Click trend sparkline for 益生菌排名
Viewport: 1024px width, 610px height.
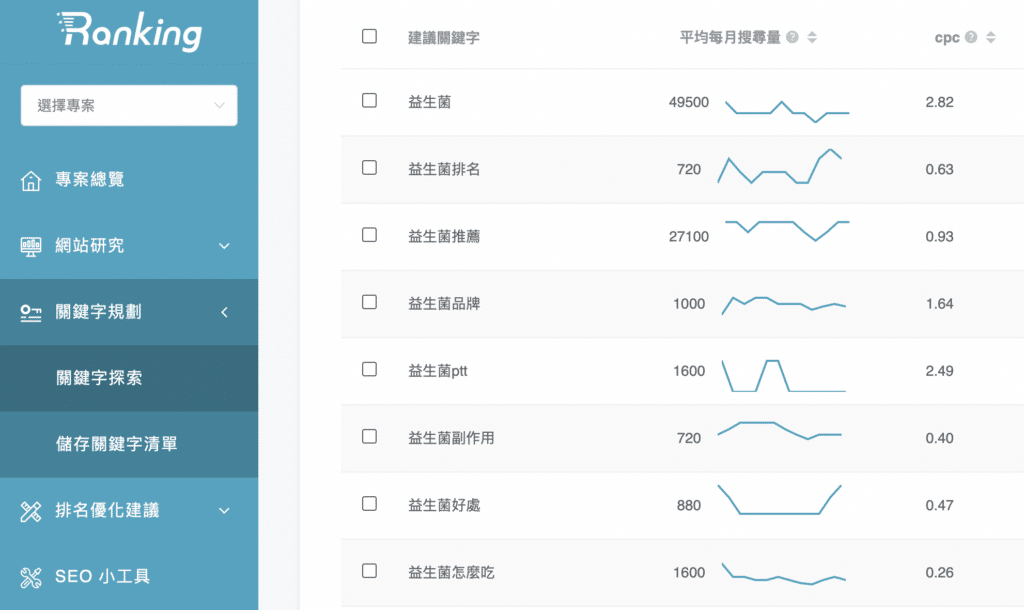pyautogui.click(x=780, y=167)
